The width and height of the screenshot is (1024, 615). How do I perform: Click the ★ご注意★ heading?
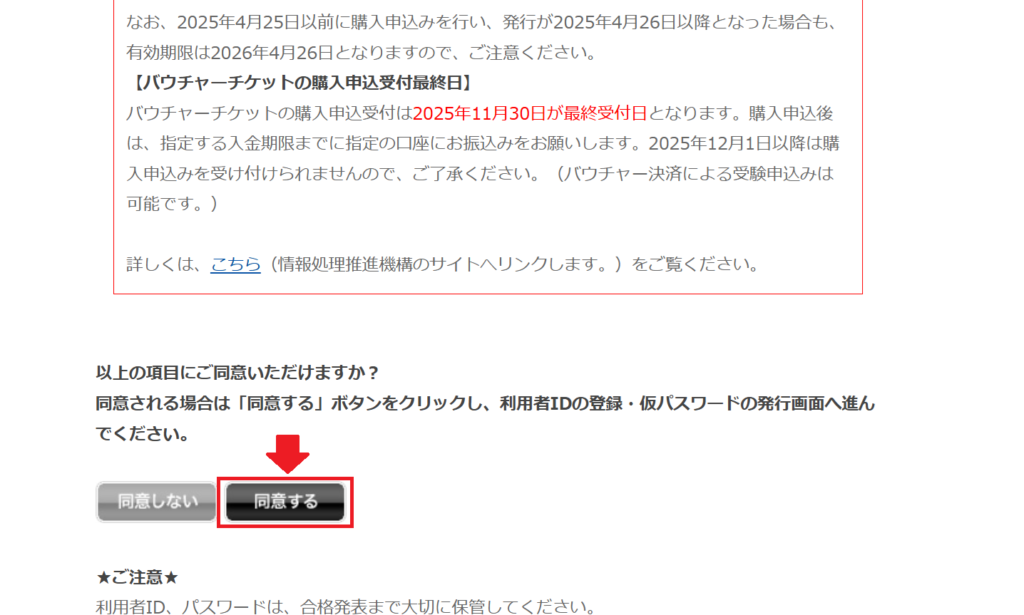[x=137, y=576]
